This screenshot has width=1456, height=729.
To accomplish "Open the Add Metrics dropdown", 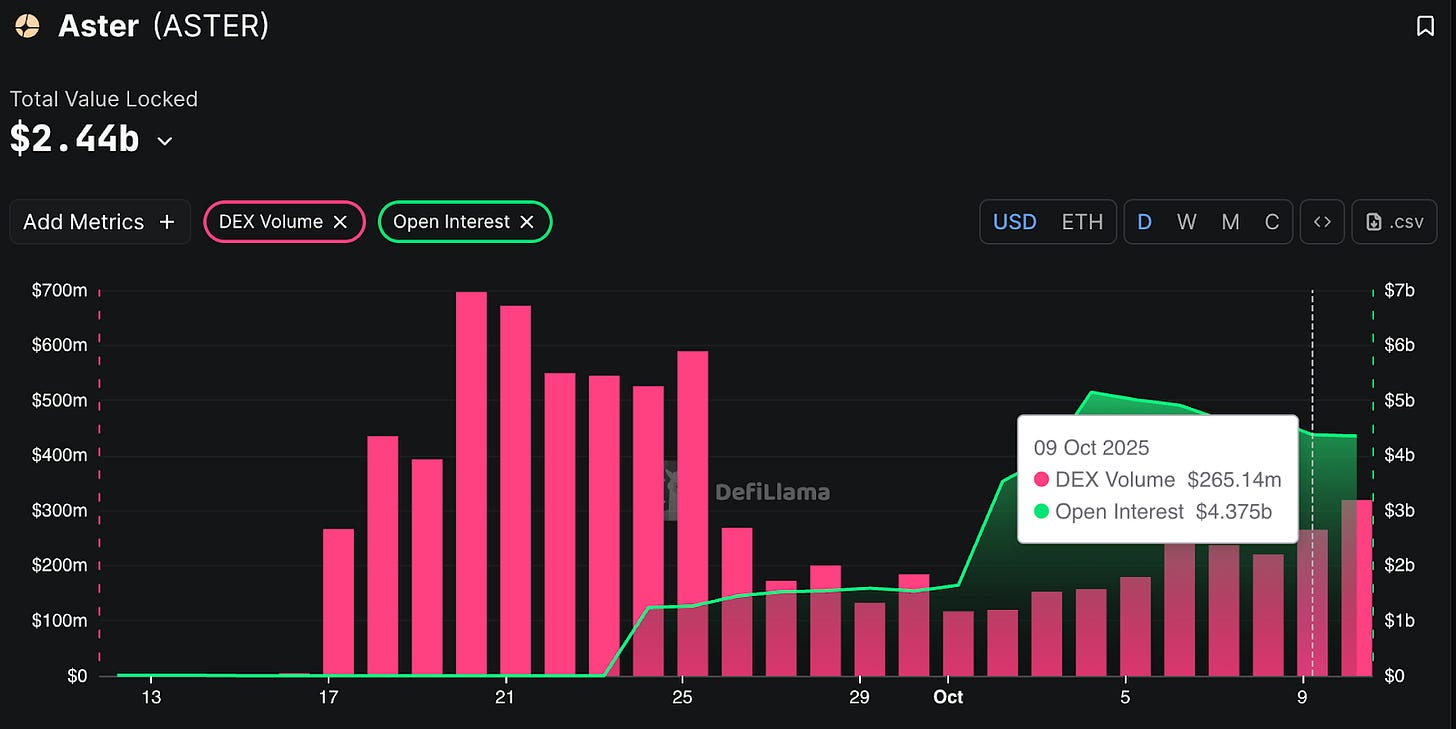I will coord(99,222).
